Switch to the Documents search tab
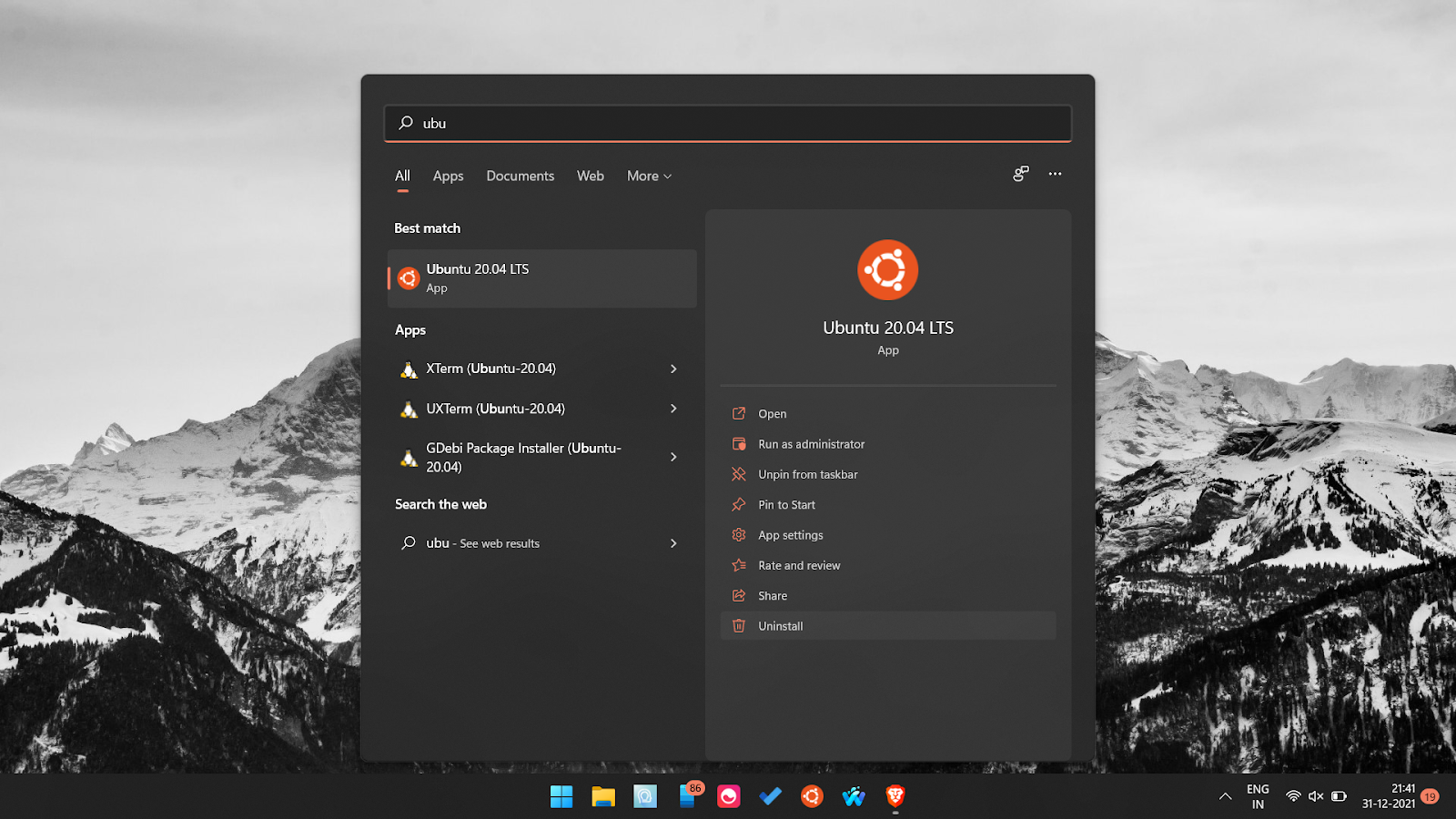The image size is (1456, 819). pyautogui.click(x=520, y=176)
